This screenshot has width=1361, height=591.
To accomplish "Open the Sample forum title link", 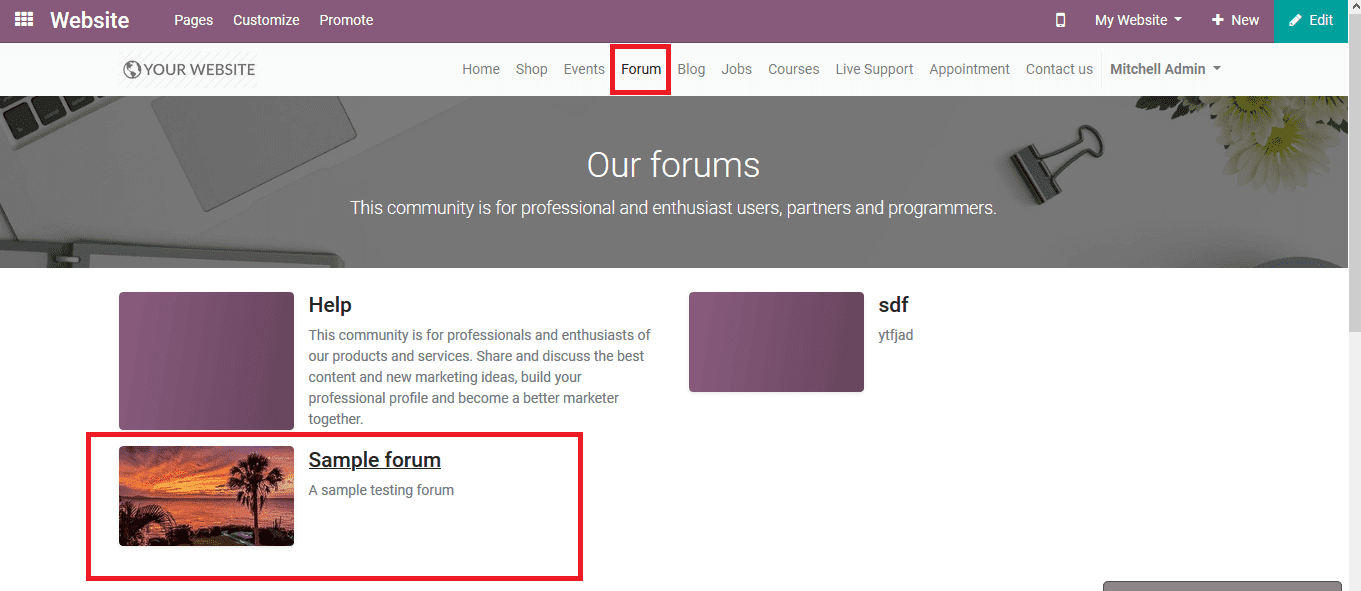I will click(374, 460).
